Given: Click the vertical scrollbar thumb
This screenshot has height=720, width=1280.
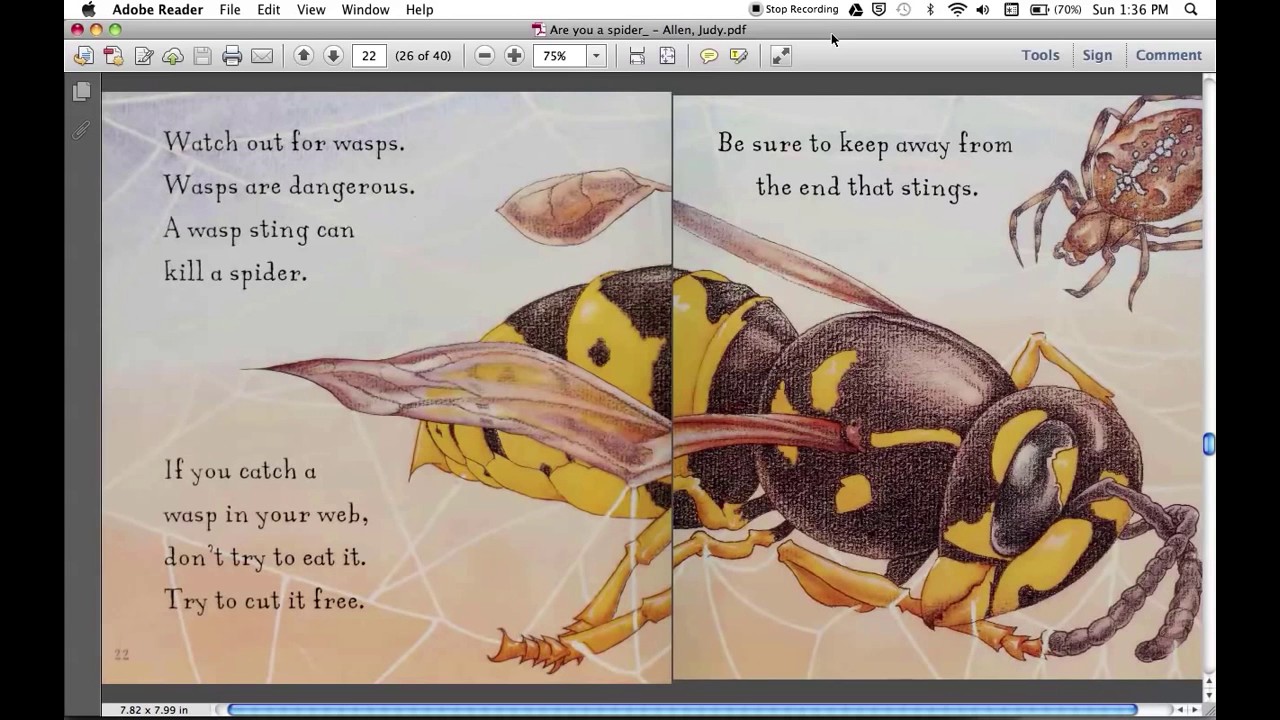Looking at the screenshot, I should (x=1208, y=444).
